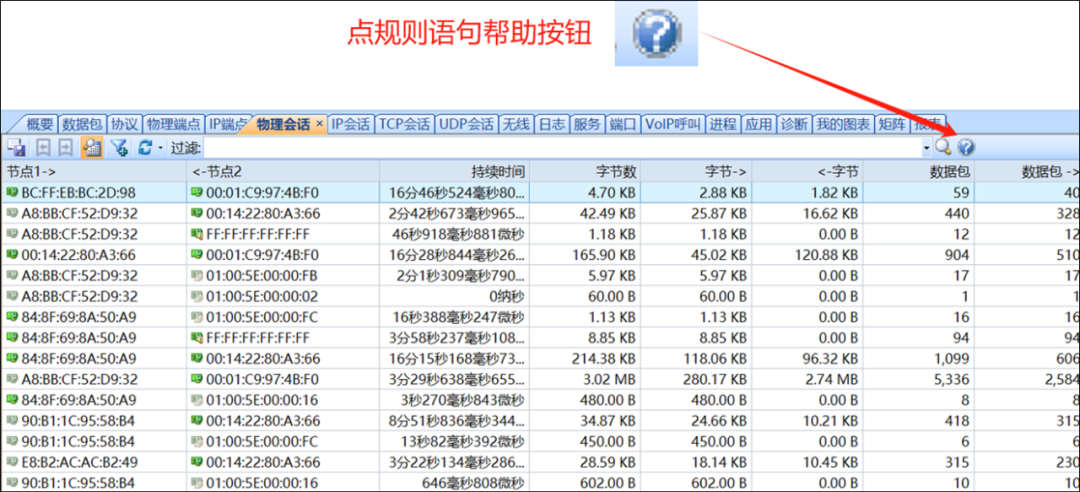Click the node icon beside BC:FF:EB:BC:2D:98

[12, 192]
